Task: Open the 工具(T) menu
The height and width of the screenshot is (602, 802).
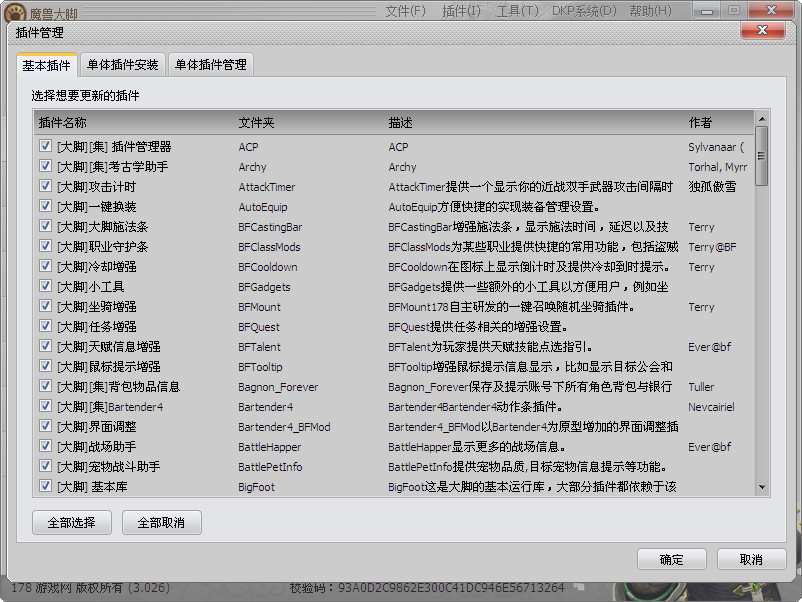Action: pos(514,10)
